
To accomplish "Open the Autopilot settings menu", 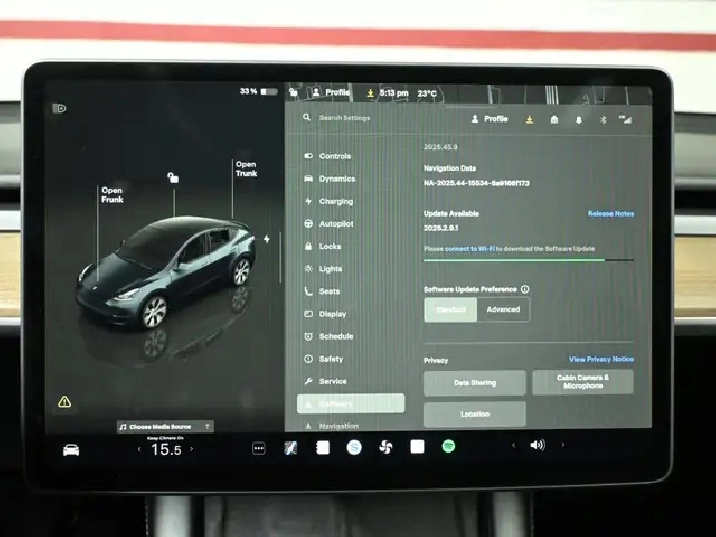I will click(336, 224).
